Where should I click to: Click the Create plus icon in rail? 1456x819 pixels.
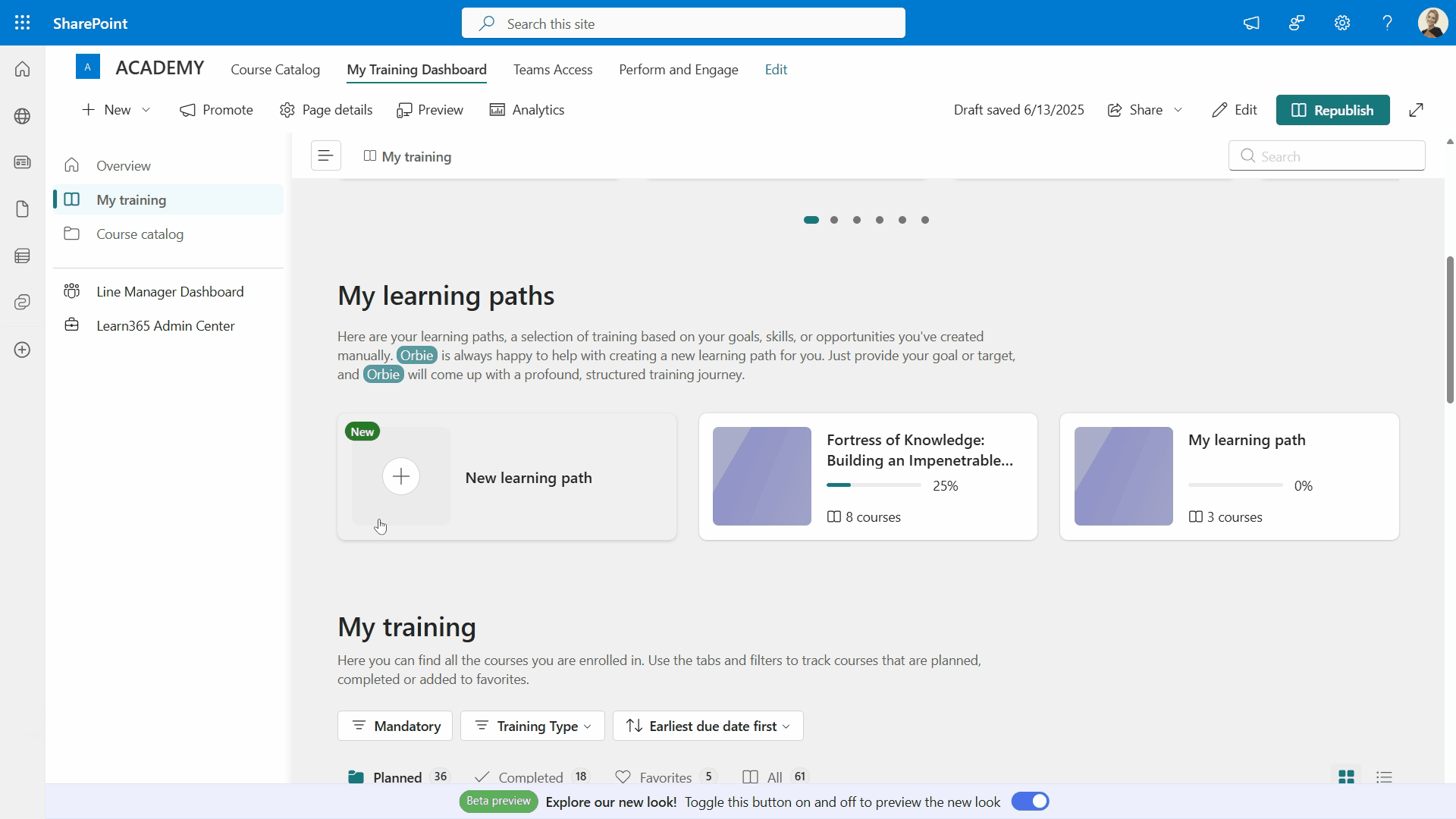[x=23, y=350]
